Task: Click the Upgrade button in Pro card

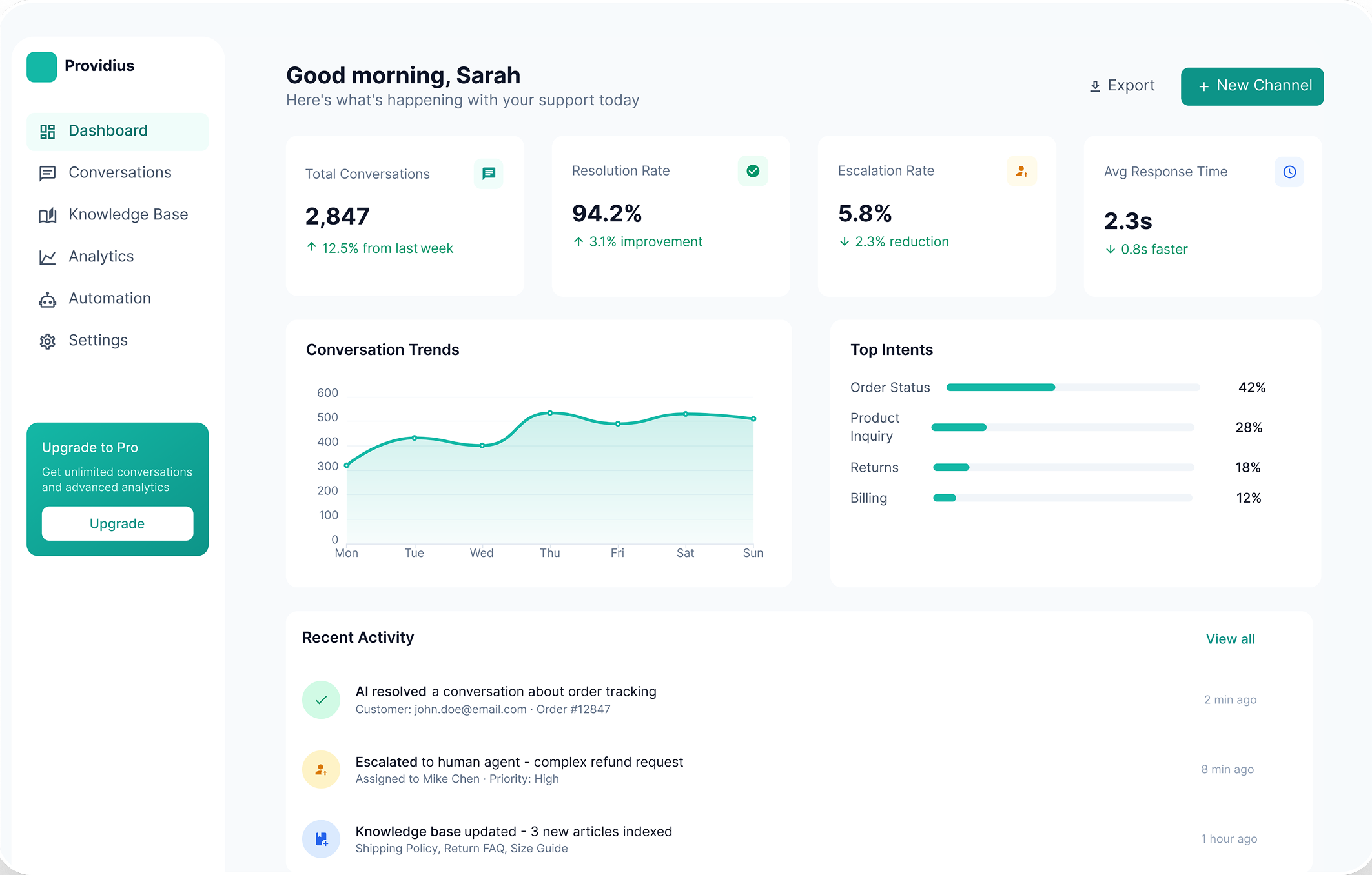Action: tap(118, 523)
